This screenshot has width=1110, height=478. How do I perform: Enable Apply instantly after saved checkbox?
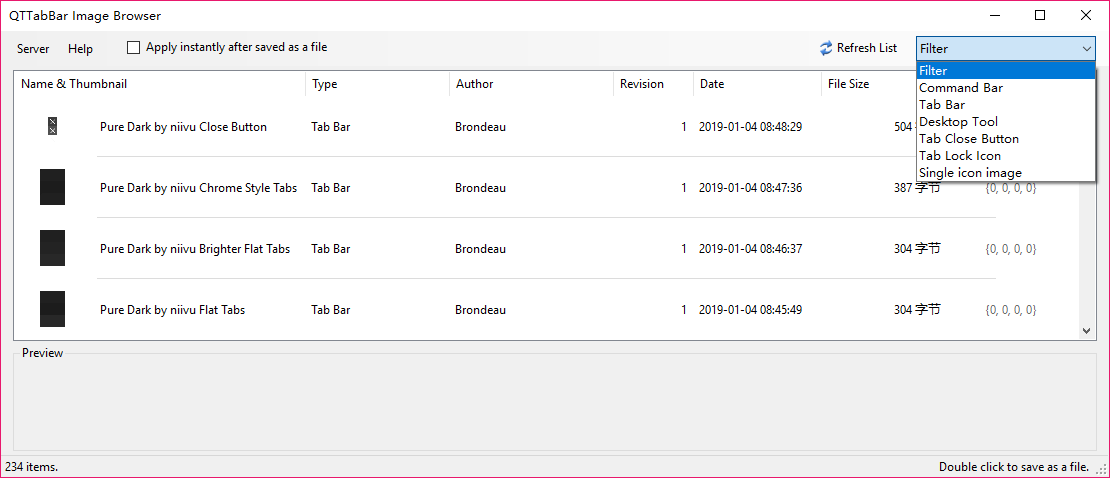point(133,47)
